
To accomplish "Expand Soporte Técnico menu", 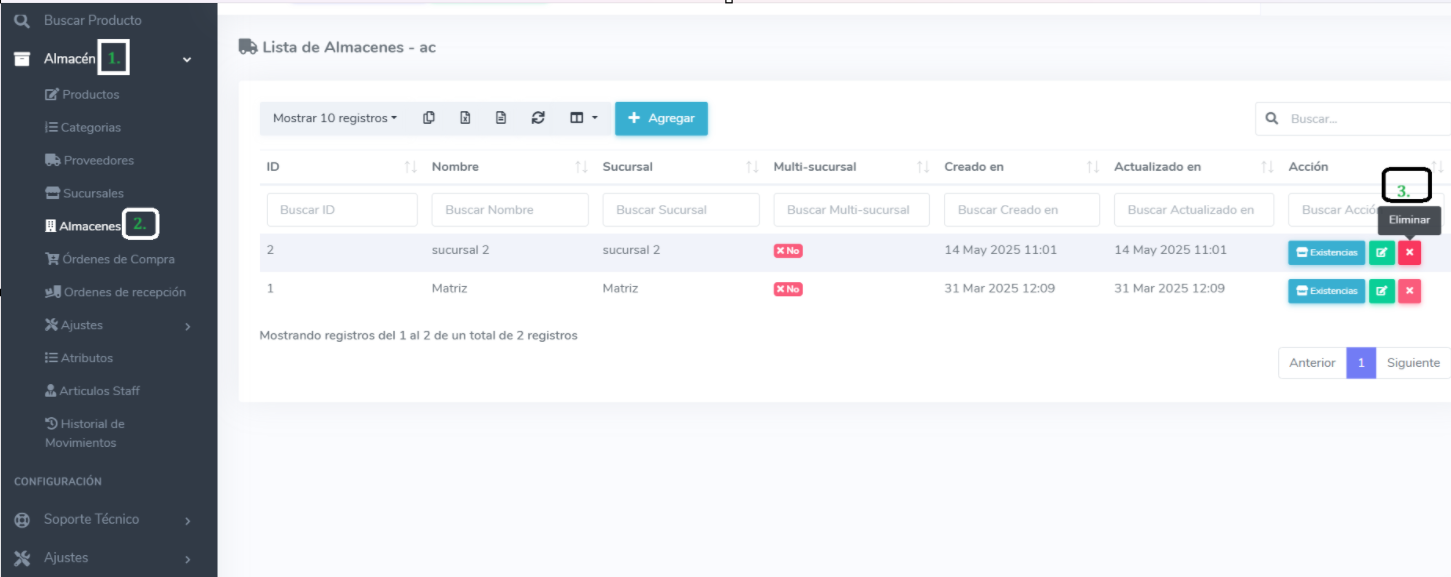I will point(108,520).
